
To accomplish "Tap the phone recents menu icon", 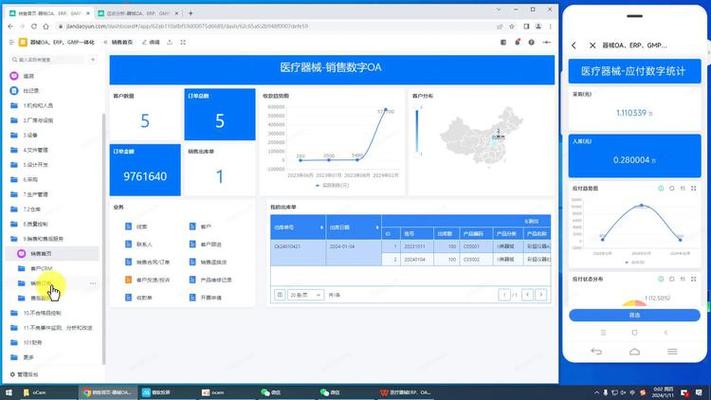I will [x=672, y=351].
